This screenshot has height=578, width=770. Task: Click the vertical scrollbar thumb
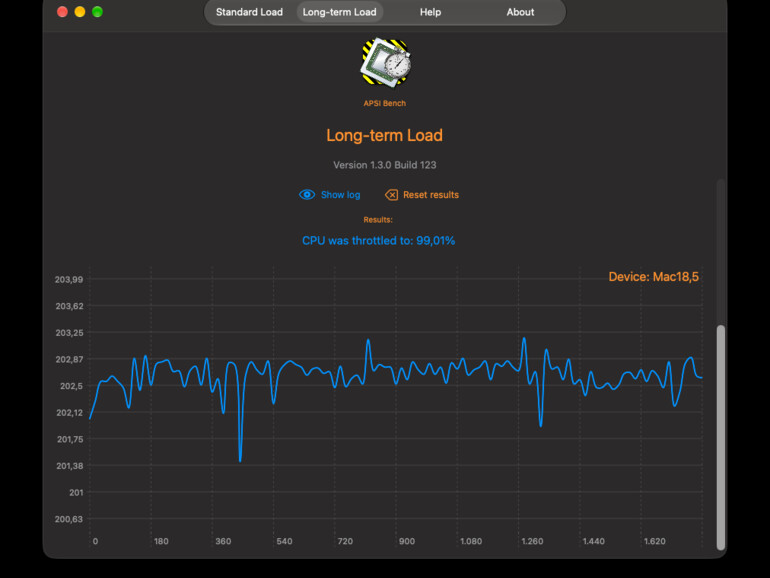tap(720, 438)
